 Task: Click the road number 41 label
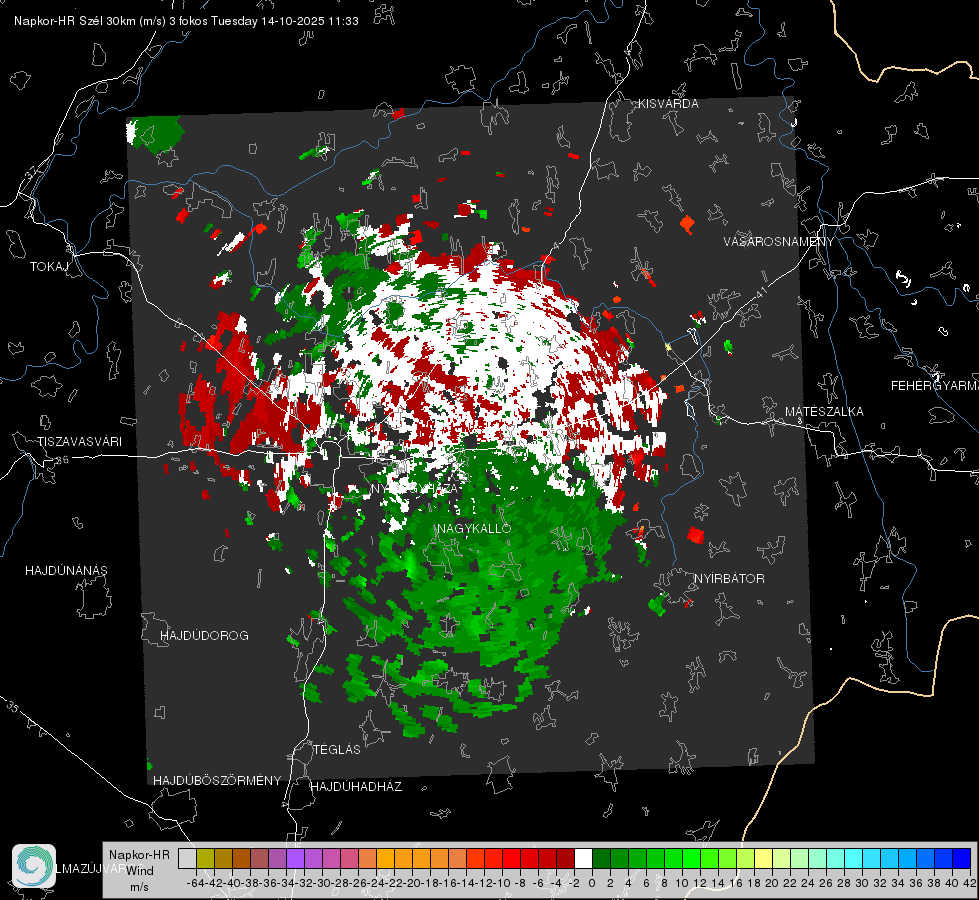(760, 292)
